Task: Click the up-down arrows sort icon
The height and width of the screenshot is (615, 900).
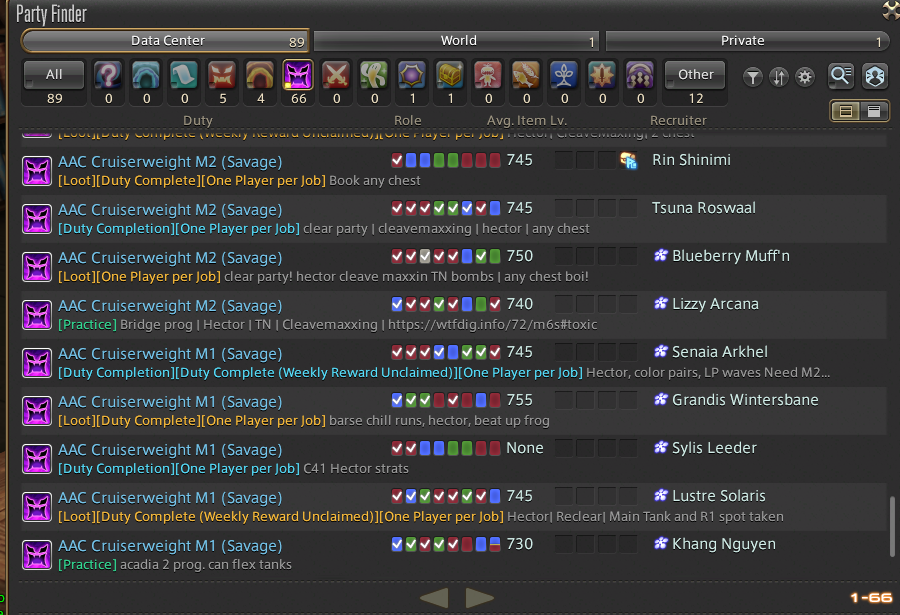Action: 779,76
